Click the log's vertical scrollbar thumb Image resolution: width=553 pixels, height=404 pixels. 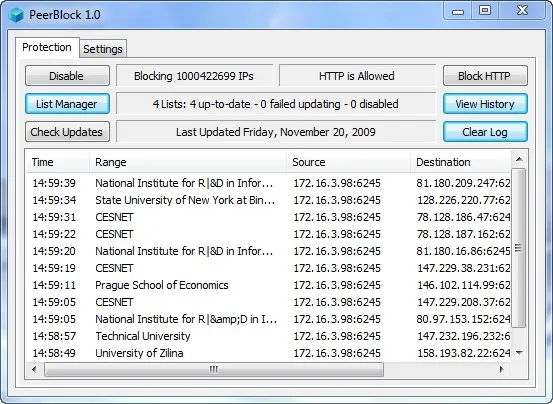(x=519, y=248)
